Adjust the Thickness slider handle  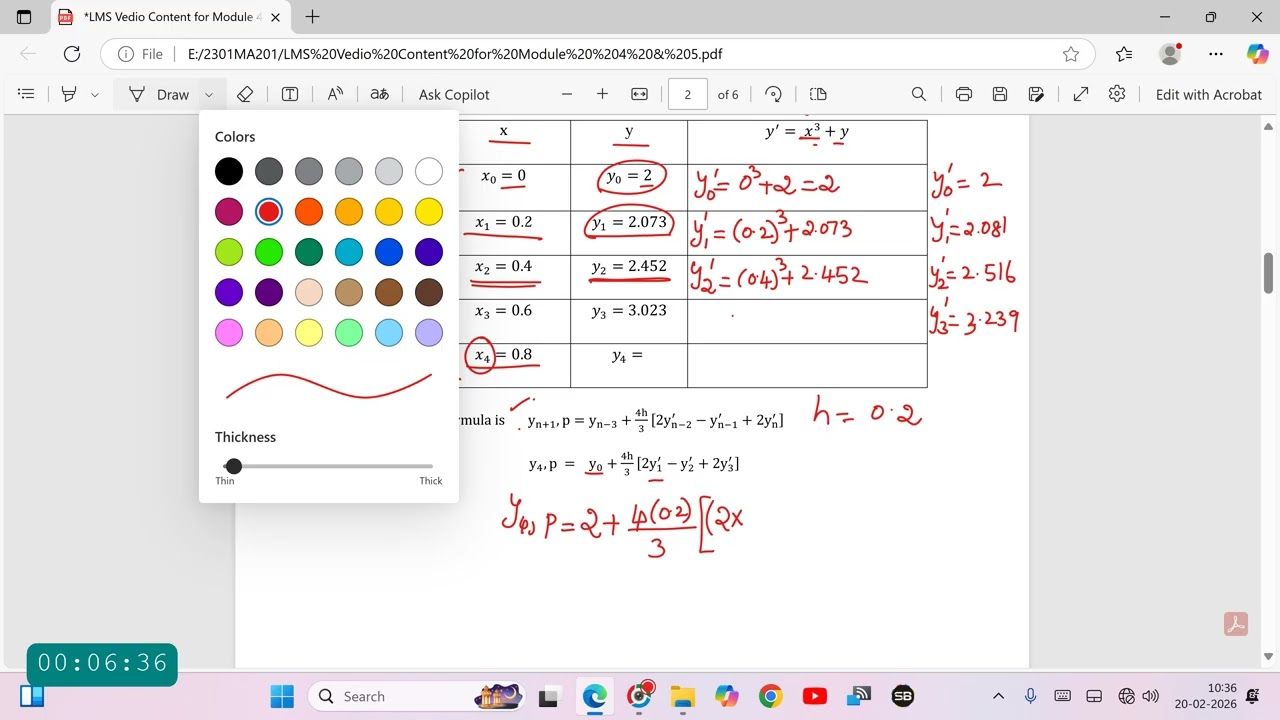click(x=234, y=466)
